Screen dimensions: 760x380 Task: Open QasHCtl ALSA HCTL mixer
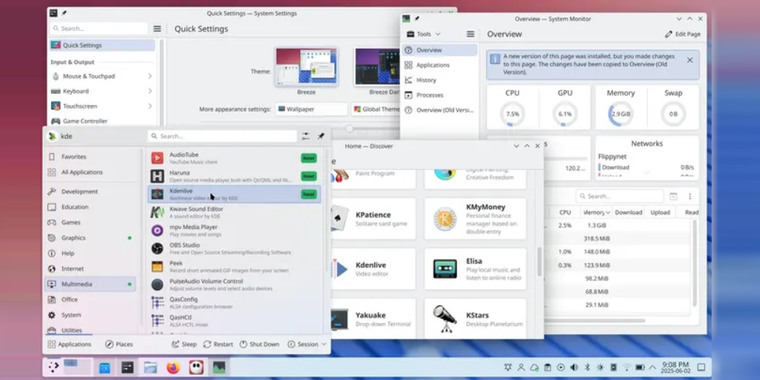234,320
